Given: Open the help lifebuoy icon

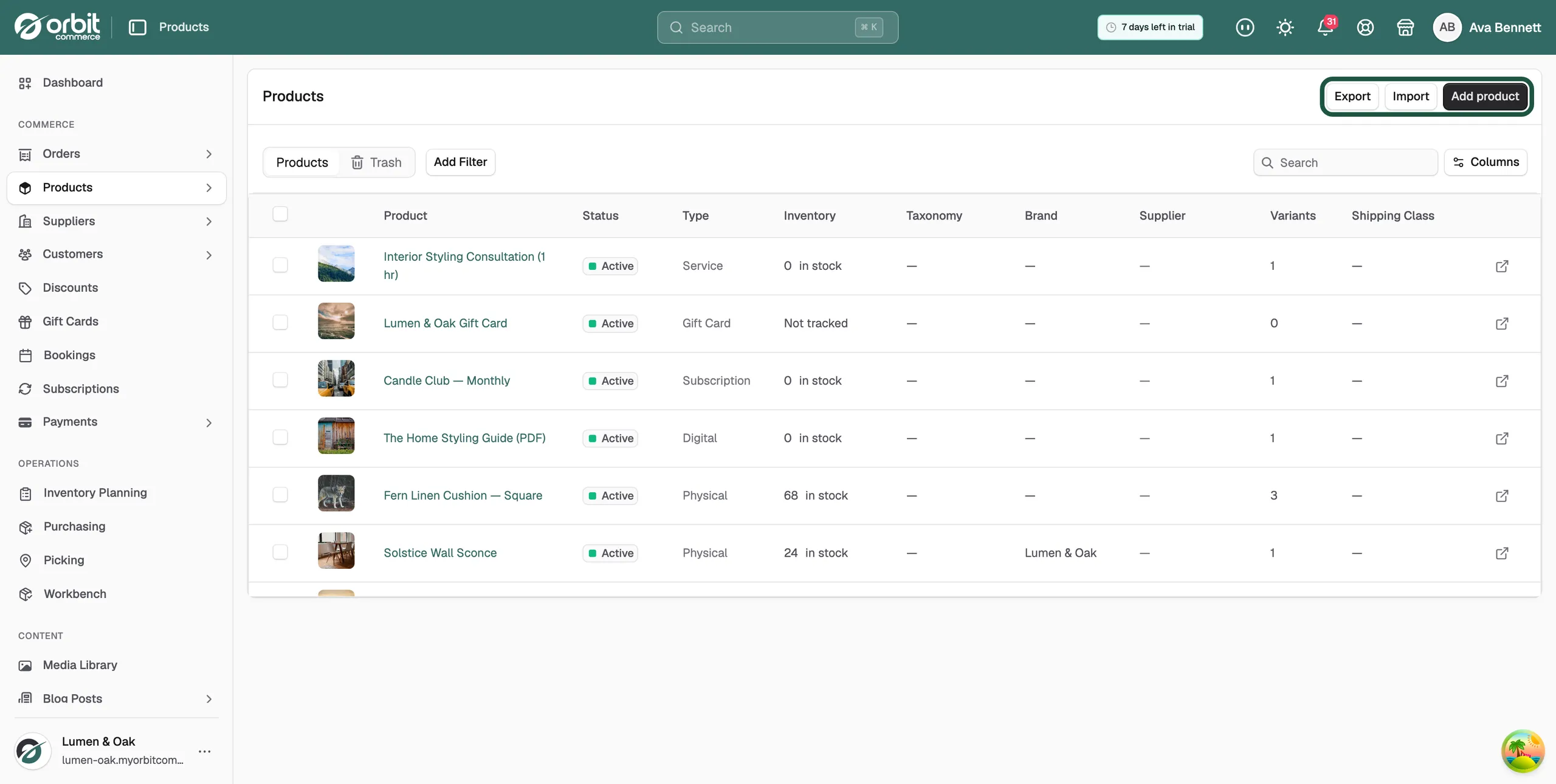Looking at the screenshot, I should click(1365, 27).
